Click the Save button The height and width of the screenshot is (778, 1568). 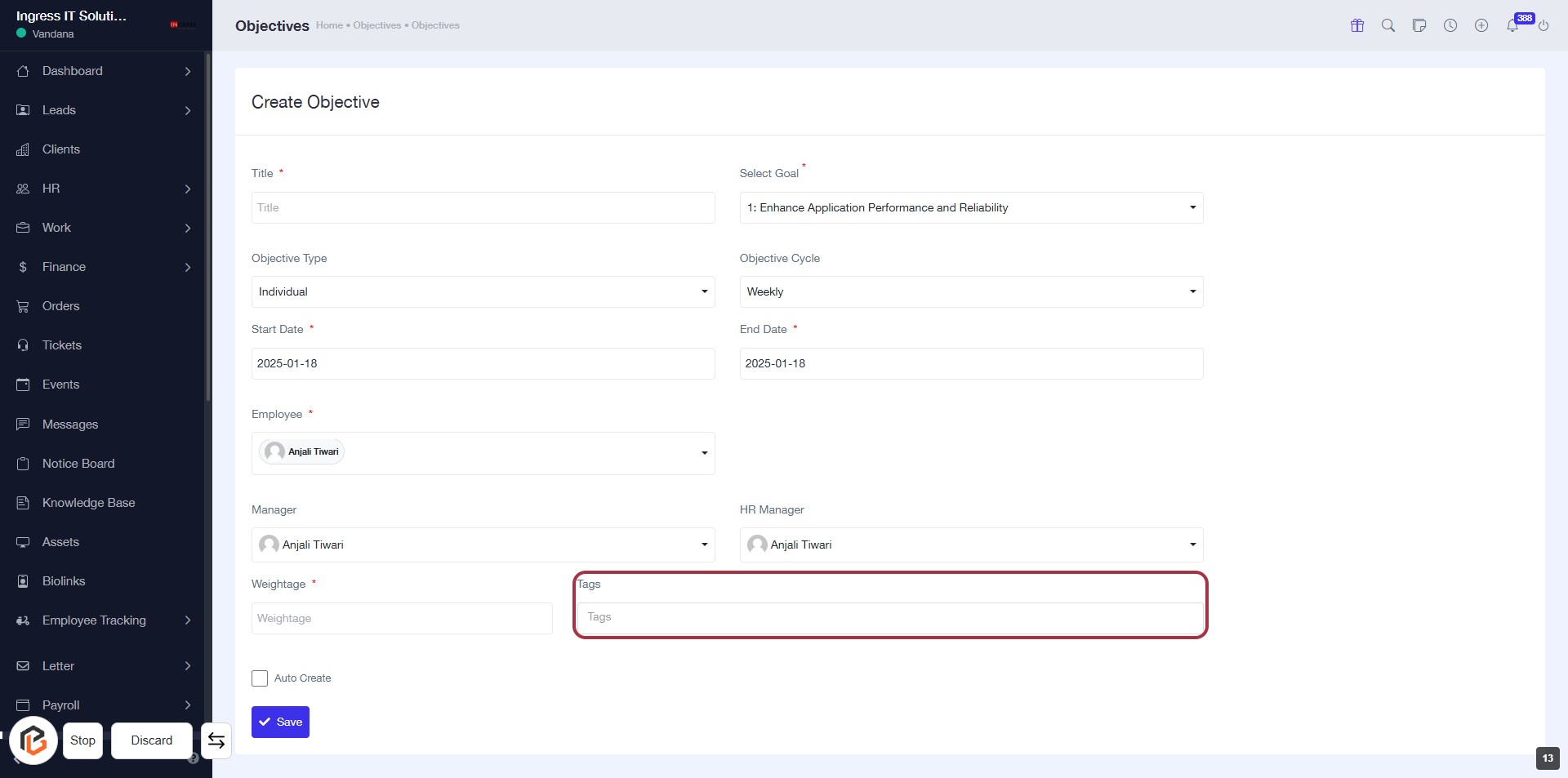click(280, 722)
